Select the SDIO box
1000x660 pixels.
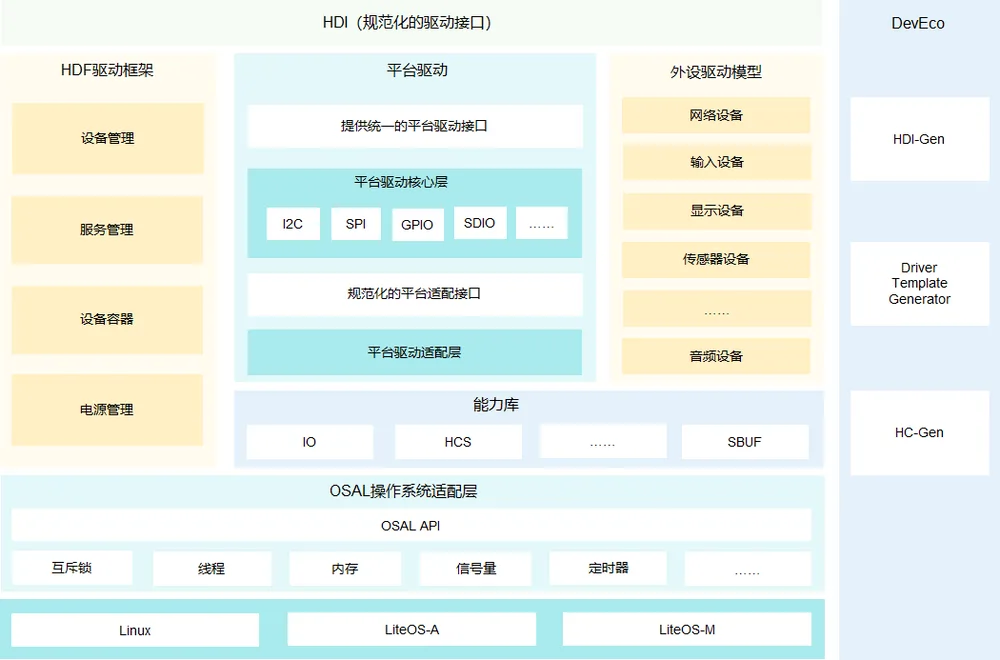pos(480,223)
